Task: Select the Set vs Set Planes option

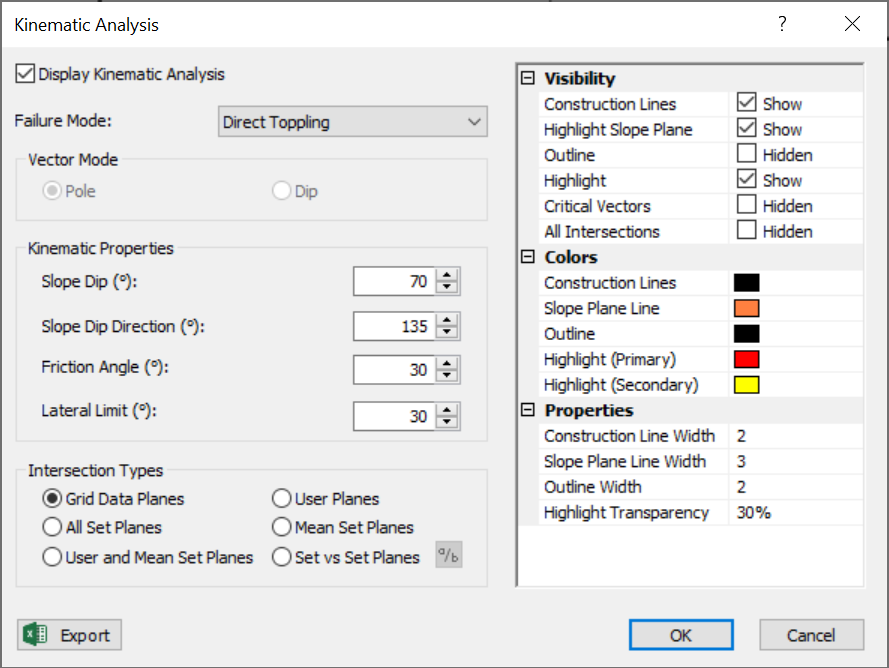Action: tap(281, 558)
